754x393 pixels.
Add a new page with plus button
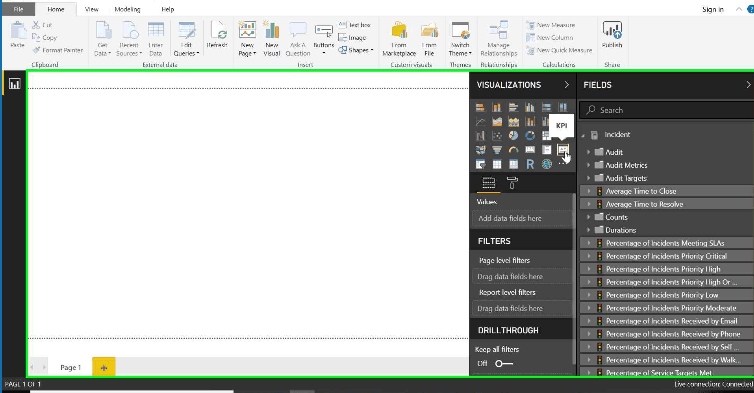coord(103,368)
